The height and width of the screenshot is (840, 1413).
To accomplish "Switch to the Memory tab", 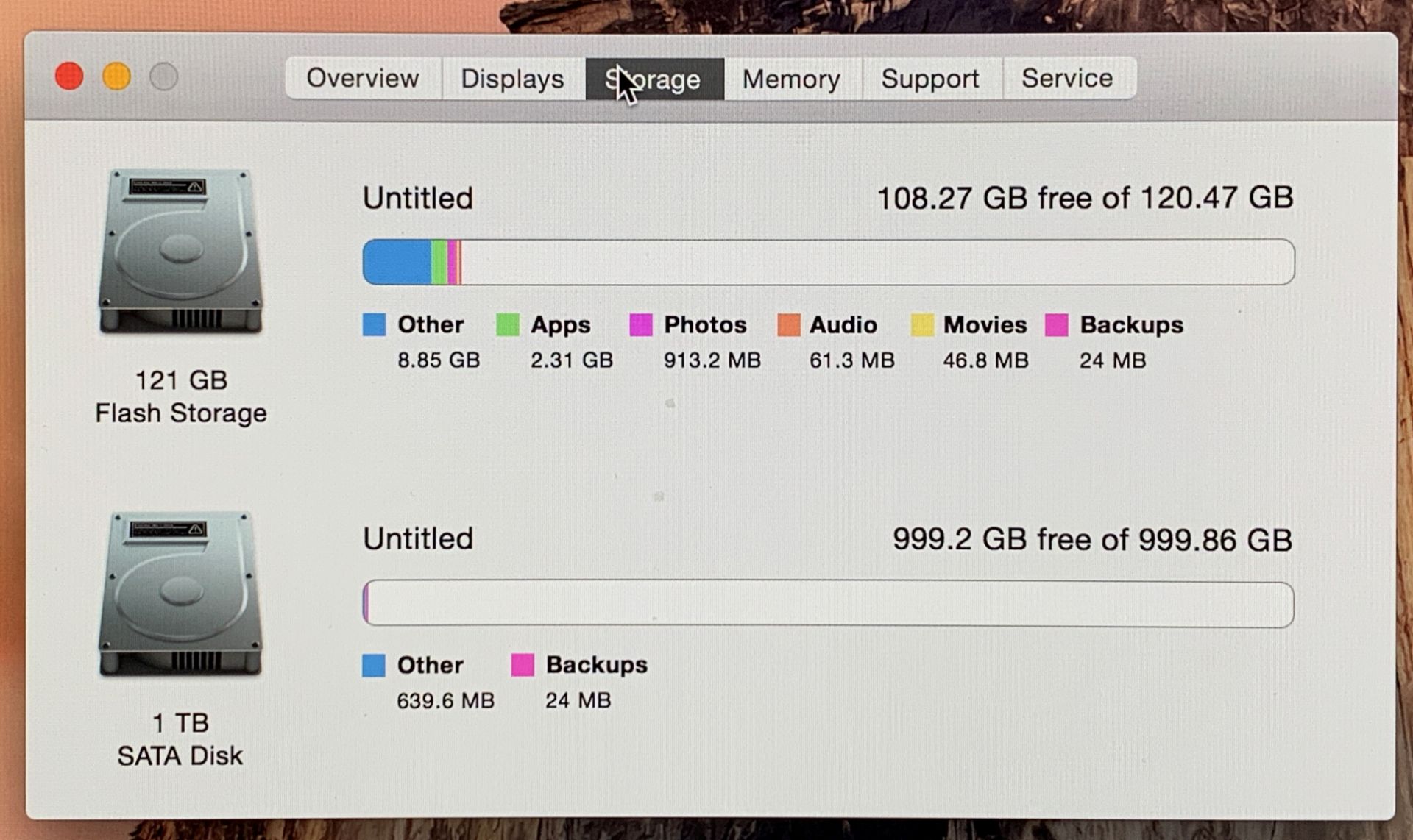I will tap(790, 79).
